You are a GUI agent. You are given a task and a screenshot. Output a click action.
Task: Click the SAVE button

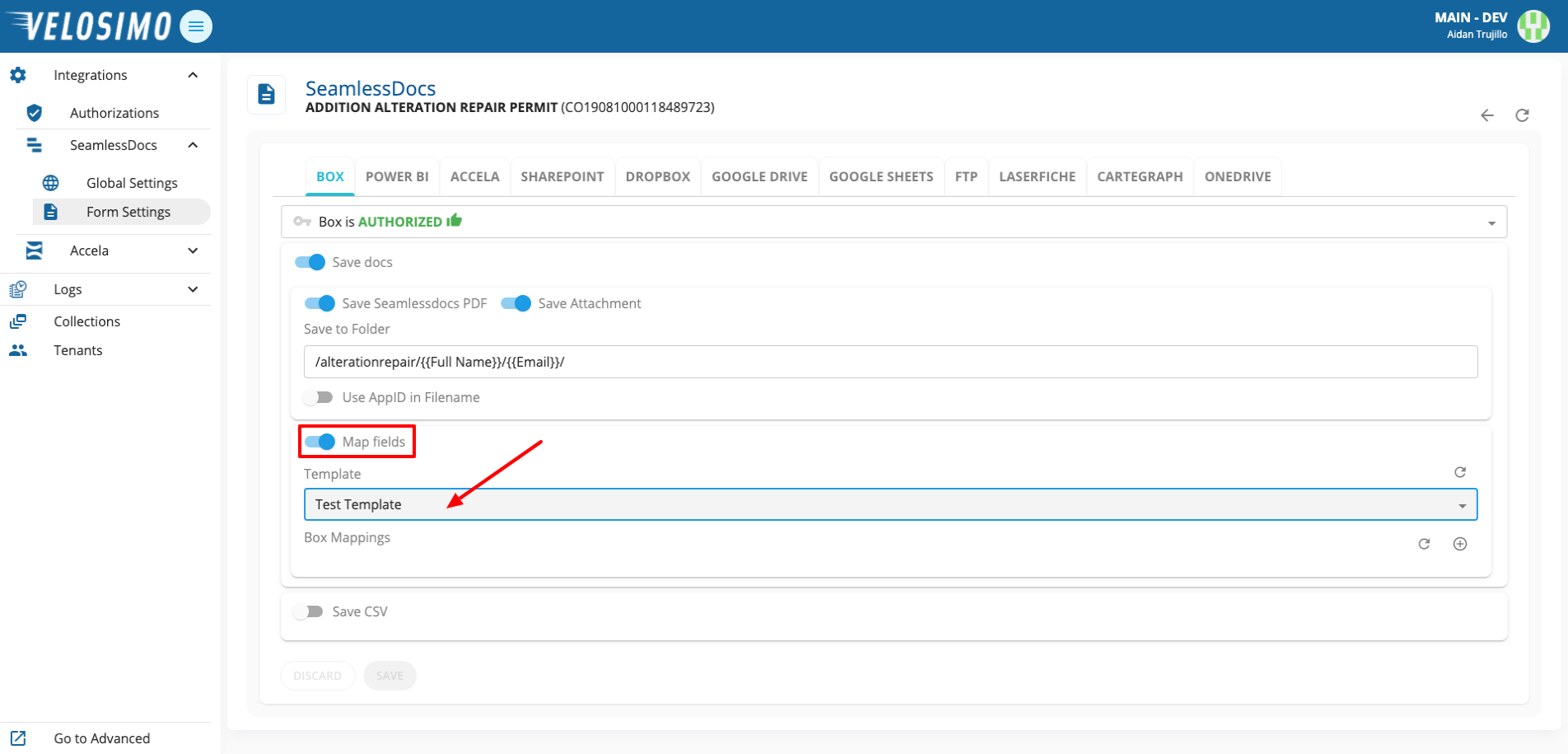point(390,676)
